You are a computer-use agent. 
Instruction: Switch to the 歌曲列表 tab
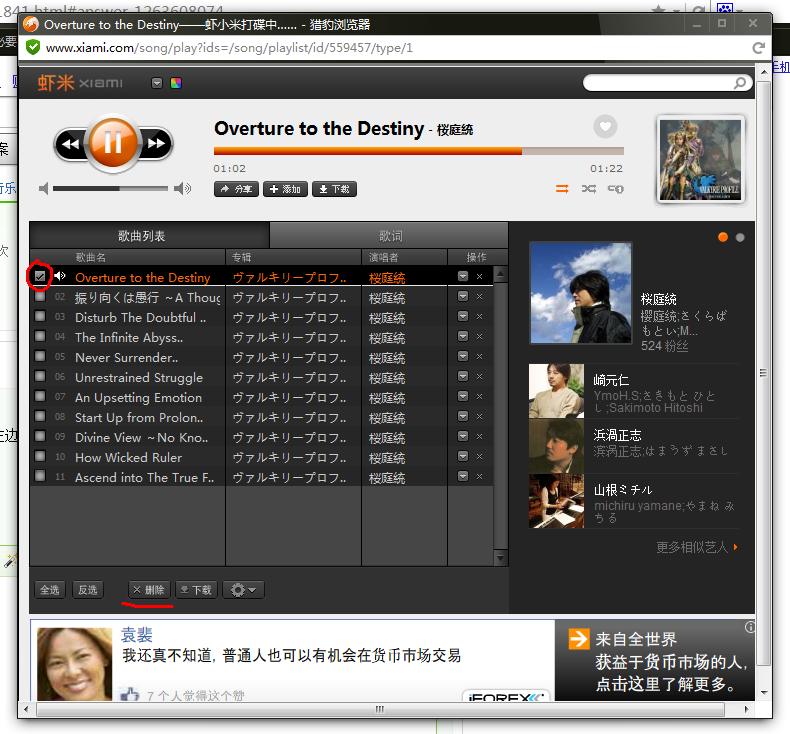click(150, 236)
